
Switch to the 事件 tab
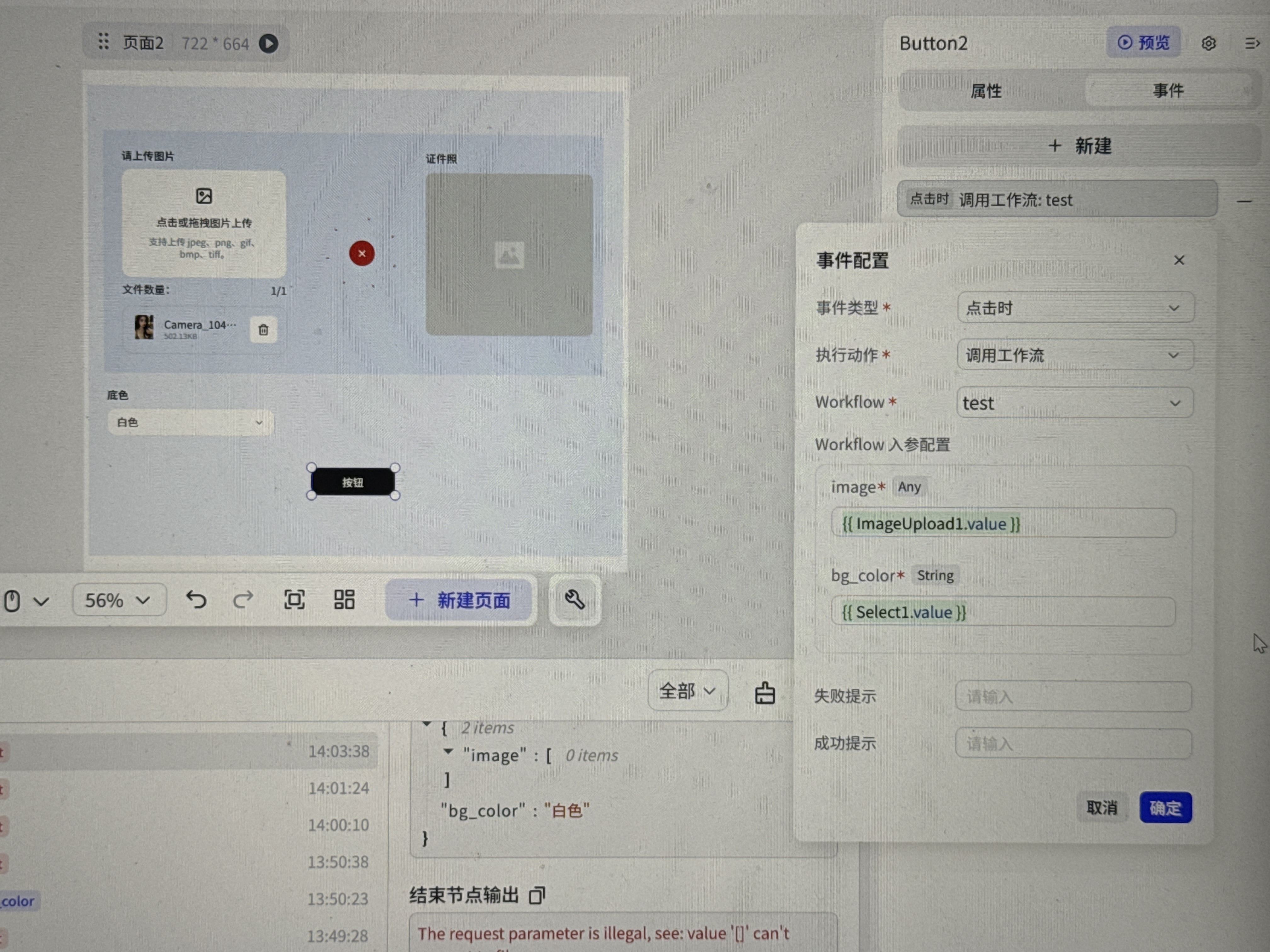[1168, 91]
